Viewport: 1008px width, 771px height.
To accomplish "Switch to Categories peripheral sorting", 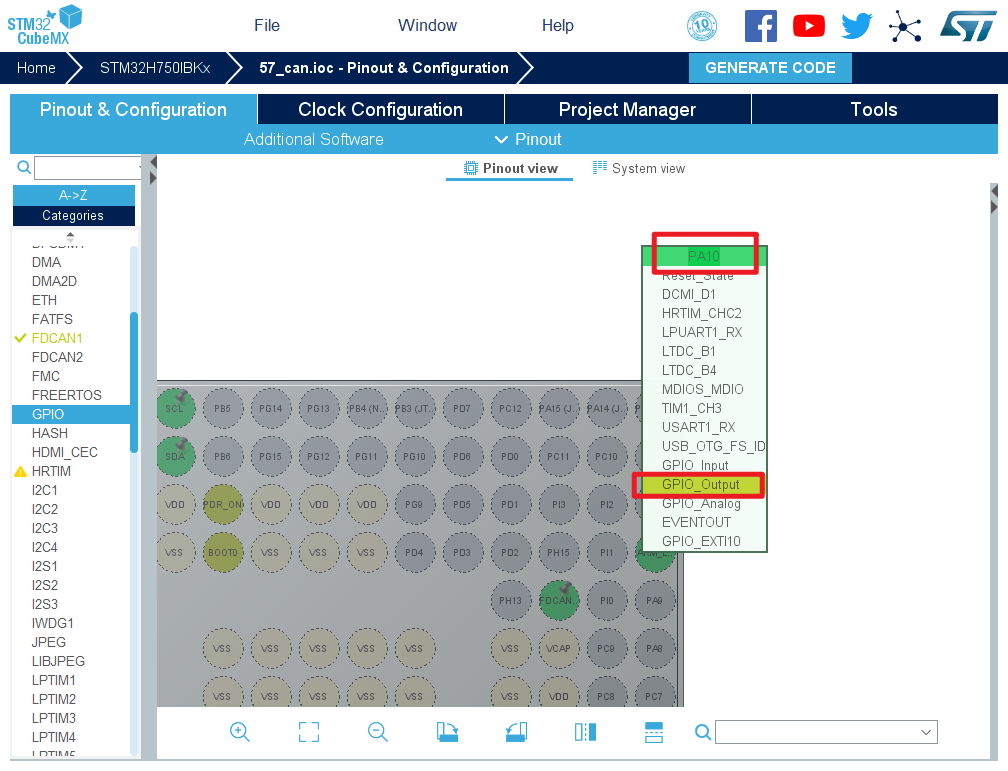I will 73,215.
